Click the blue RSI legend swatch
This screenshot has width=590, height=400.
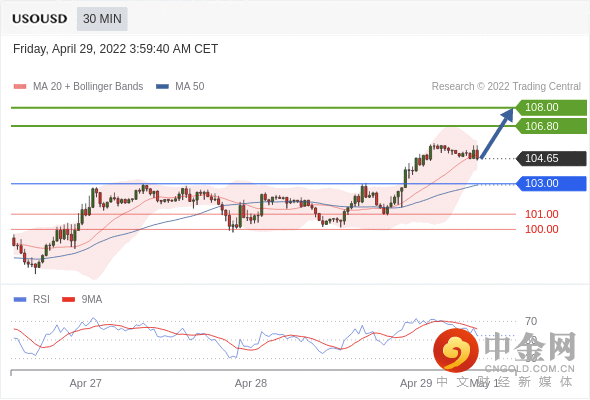coord(20,300)
